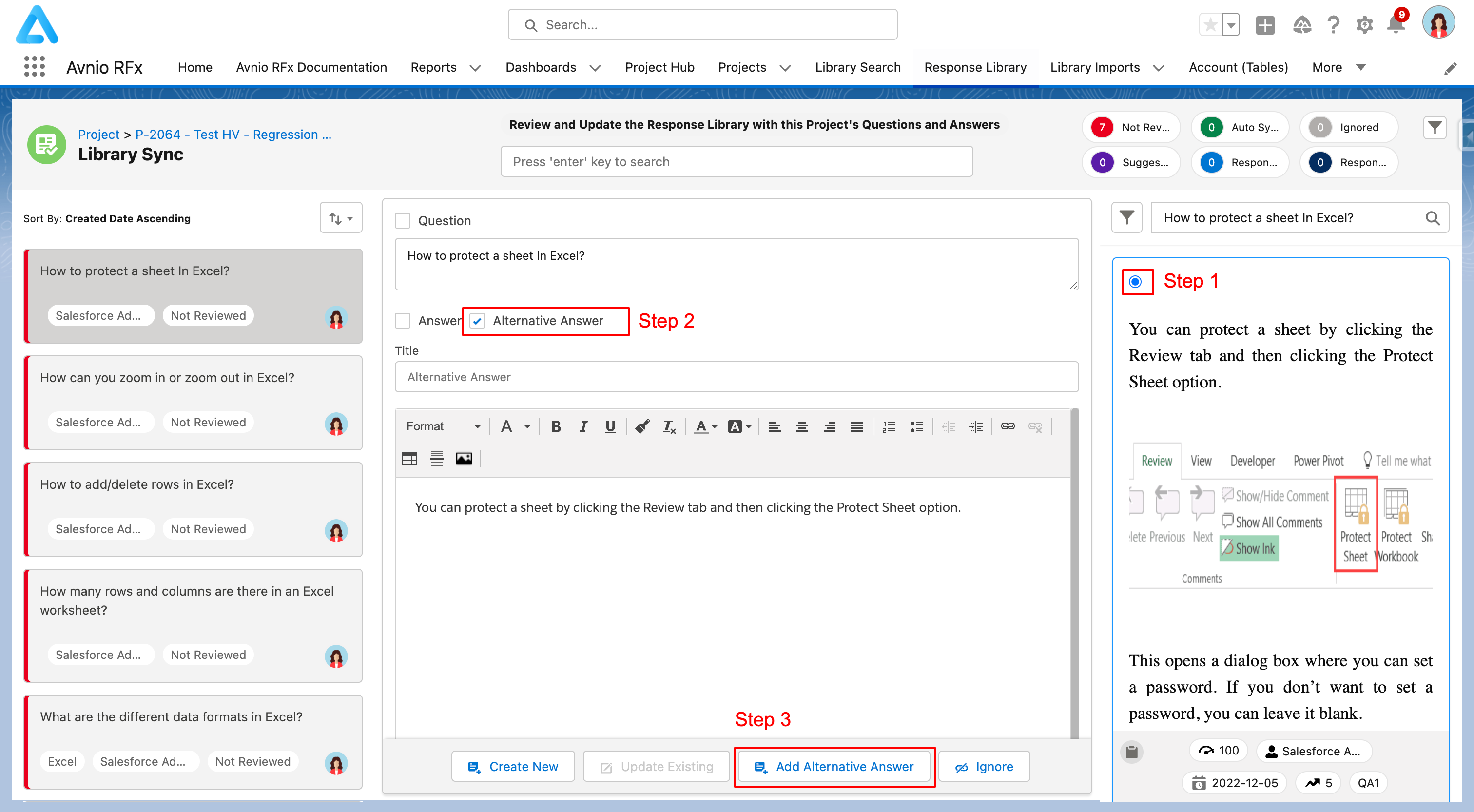The image size is (1474, 812).
Task: Open the help question mark icon
Action: [x=1333, y=25]
